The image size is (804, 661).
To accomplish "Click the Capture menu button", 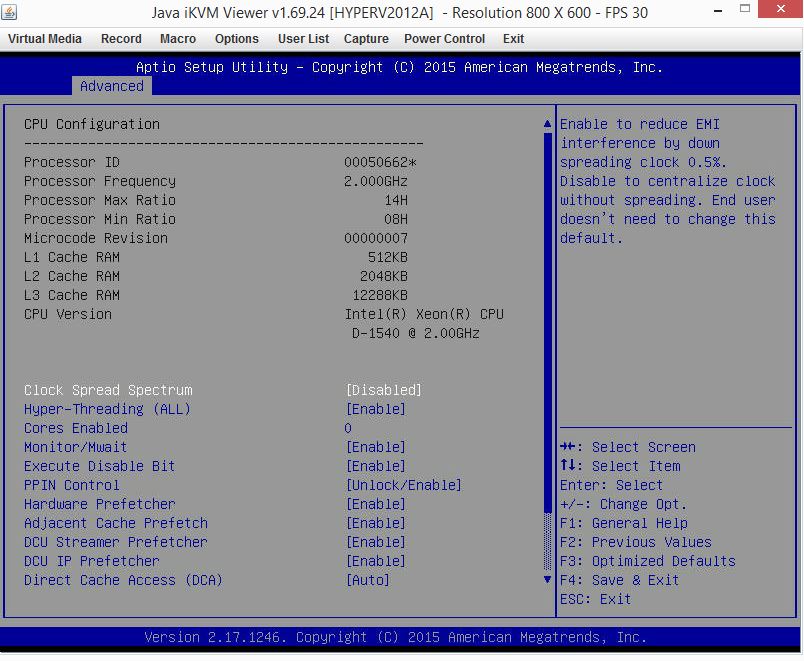I will coord(366,39).
